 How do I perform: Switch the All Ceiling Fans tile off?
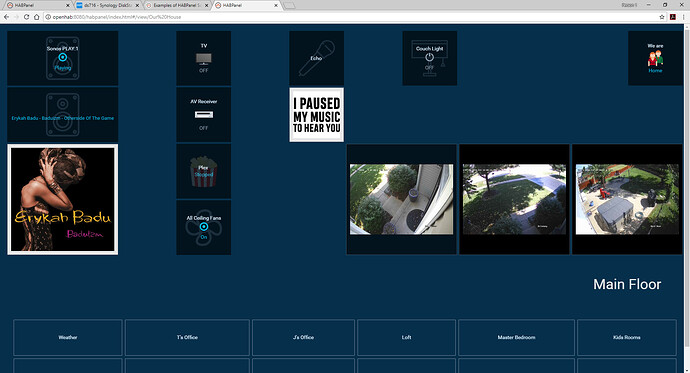[x=203, y=227]
